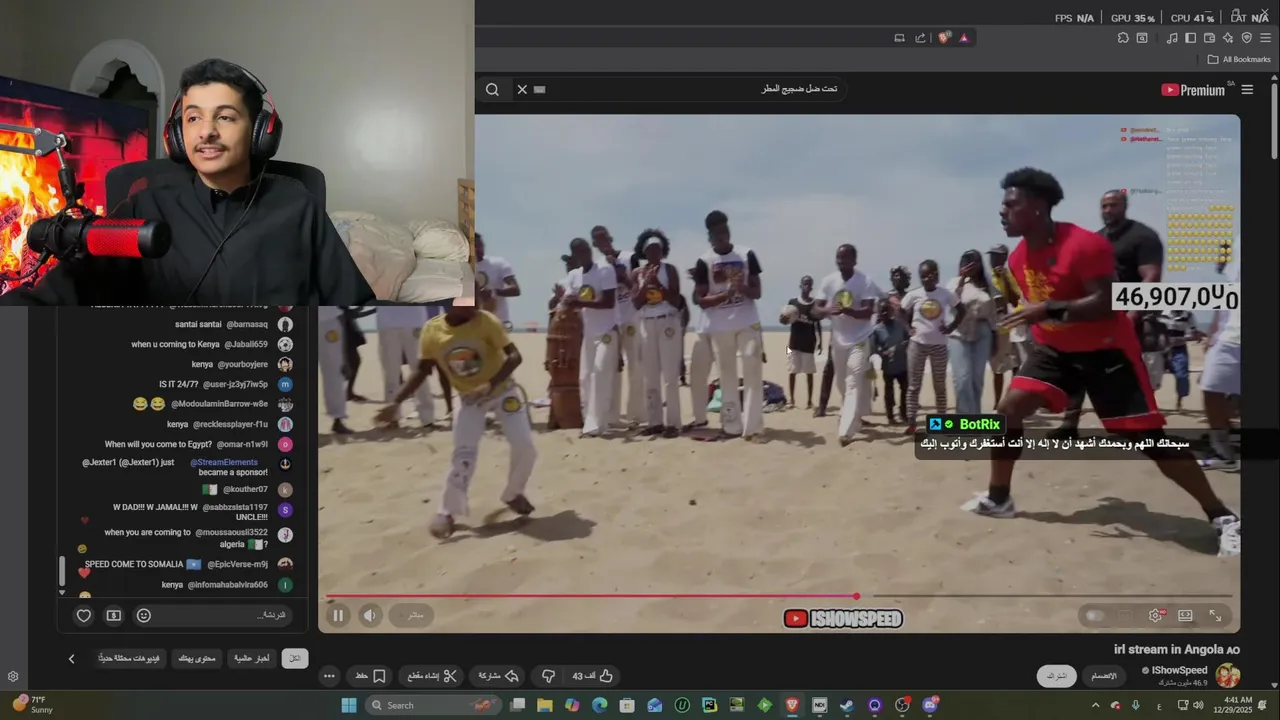Open File Explorer from the taskbar
Screen dimensions: 1280x720
click(545, 705)
